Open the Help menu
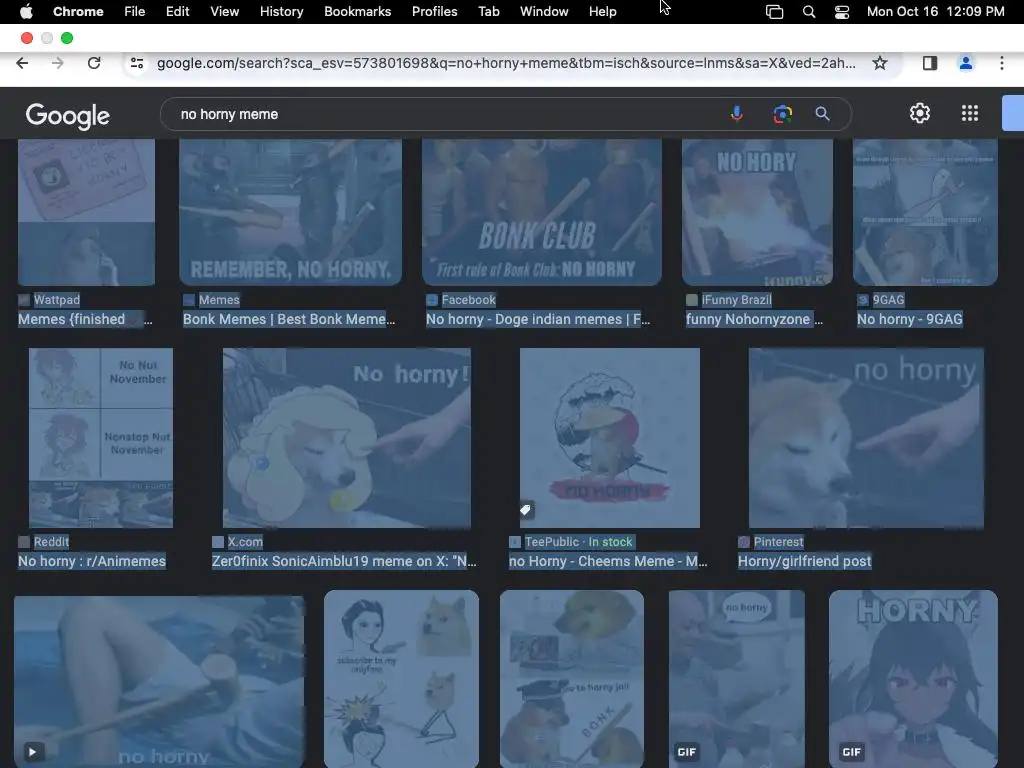This screenshot has height=768, width=1024. pyautogui.click(x=602, y=11)
